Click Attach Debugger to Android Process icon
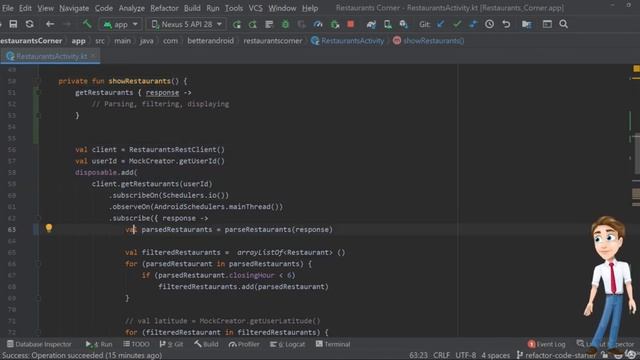Viewport: 640px width, 360px height. tap(335, 24)
